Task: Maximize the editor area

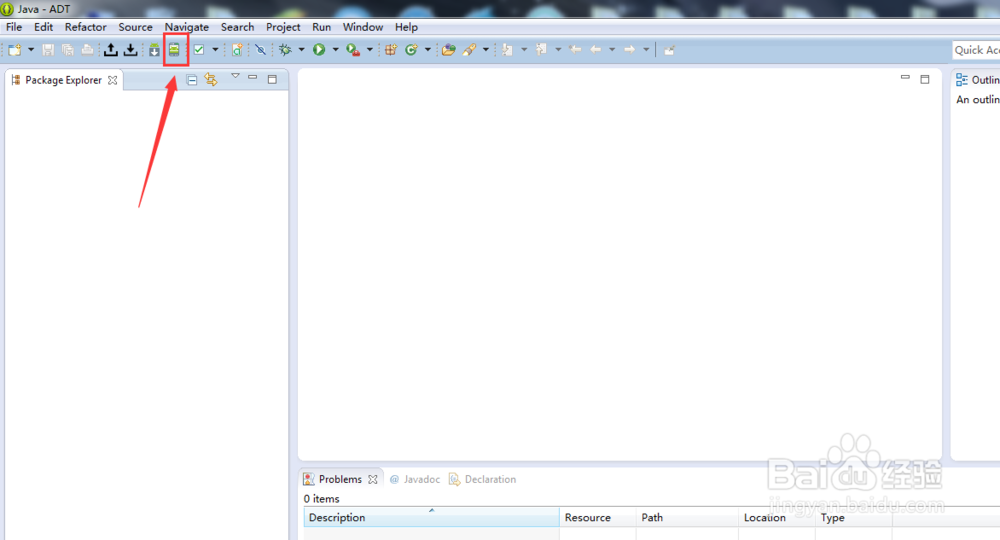Action: point(925,79)
